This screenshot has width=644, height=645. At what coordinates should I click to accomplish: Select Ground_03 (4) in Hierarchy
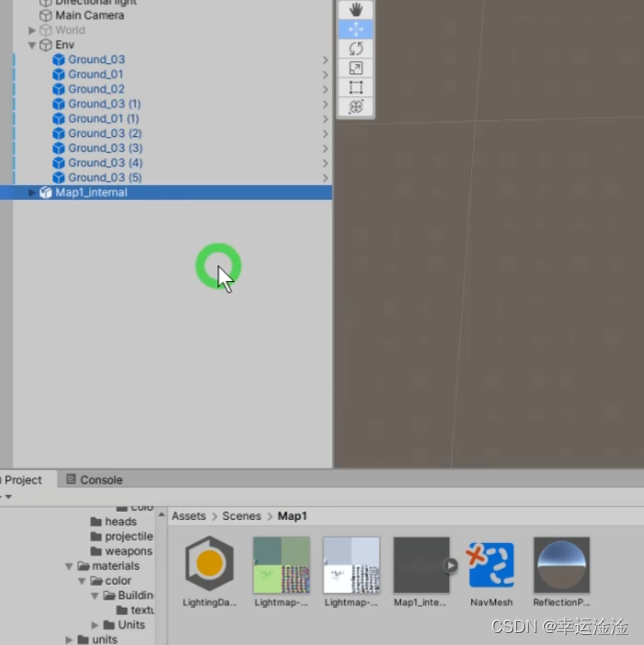tap(105, 163)
